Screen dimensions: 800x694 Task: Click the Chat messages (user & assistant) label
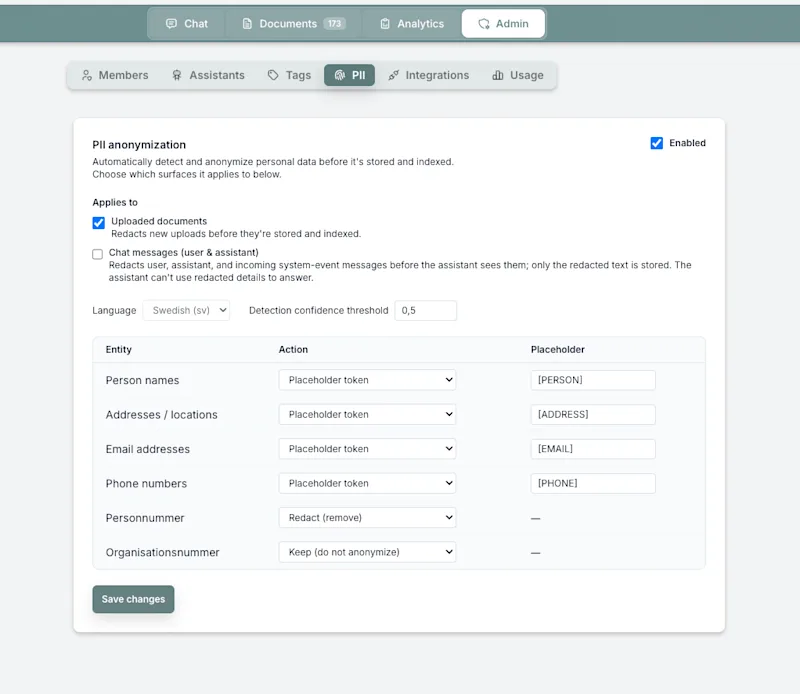184,253
